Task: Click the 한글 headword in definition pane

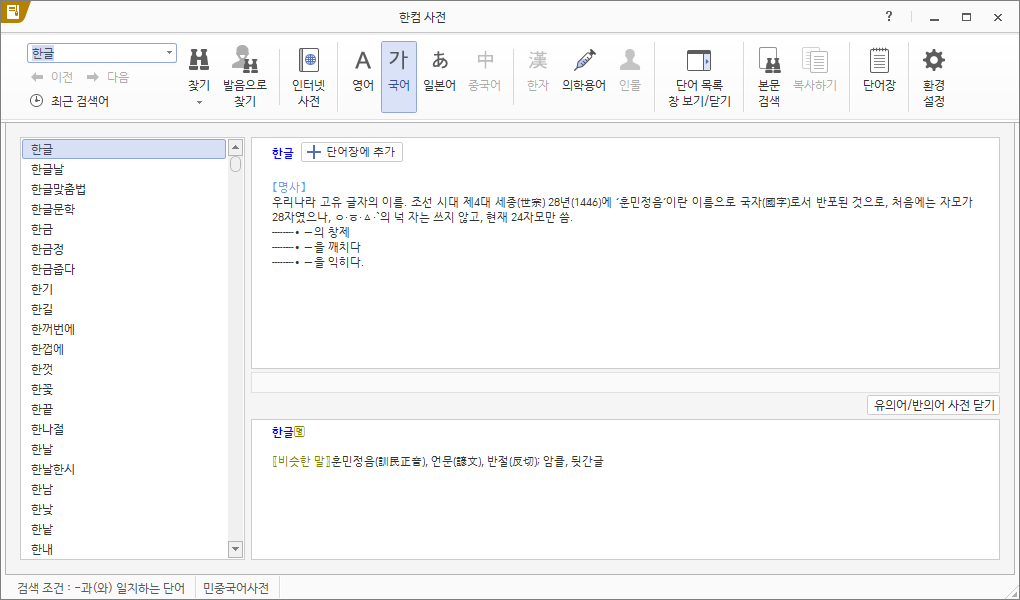Action: point(282,153)
